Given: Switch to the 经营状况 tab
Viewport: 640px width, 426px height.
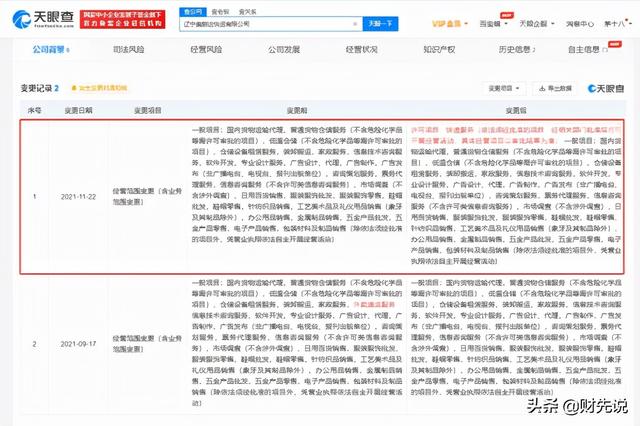Looking at the screenshot, I should [361, 49].
